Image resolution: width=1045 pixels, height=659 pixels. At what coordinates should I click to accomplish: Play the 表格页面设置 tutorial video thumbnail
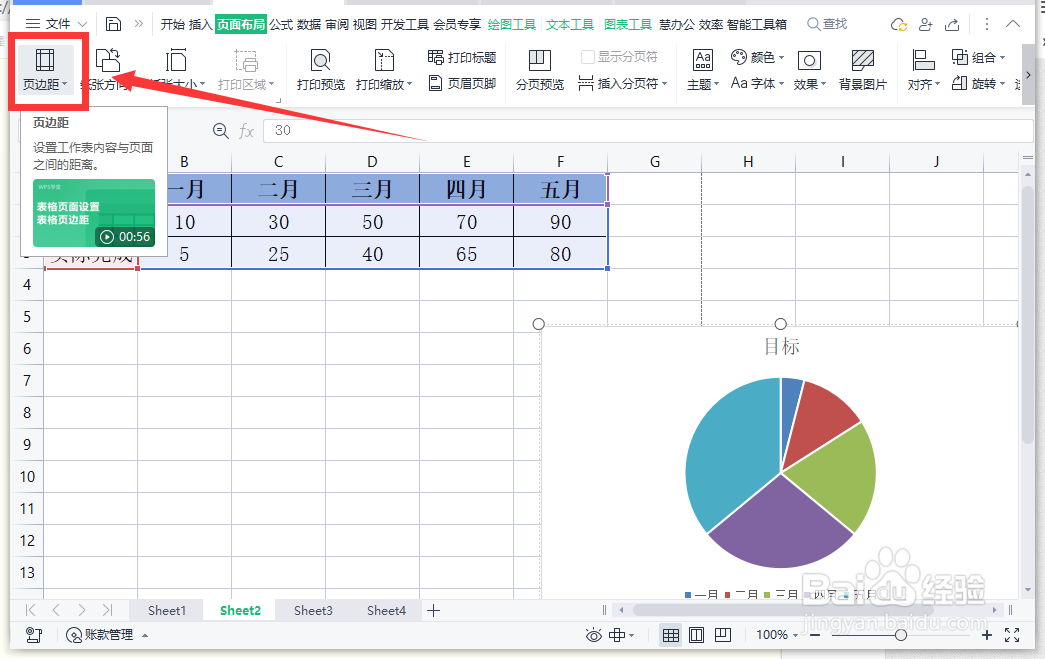click(94, 213)
